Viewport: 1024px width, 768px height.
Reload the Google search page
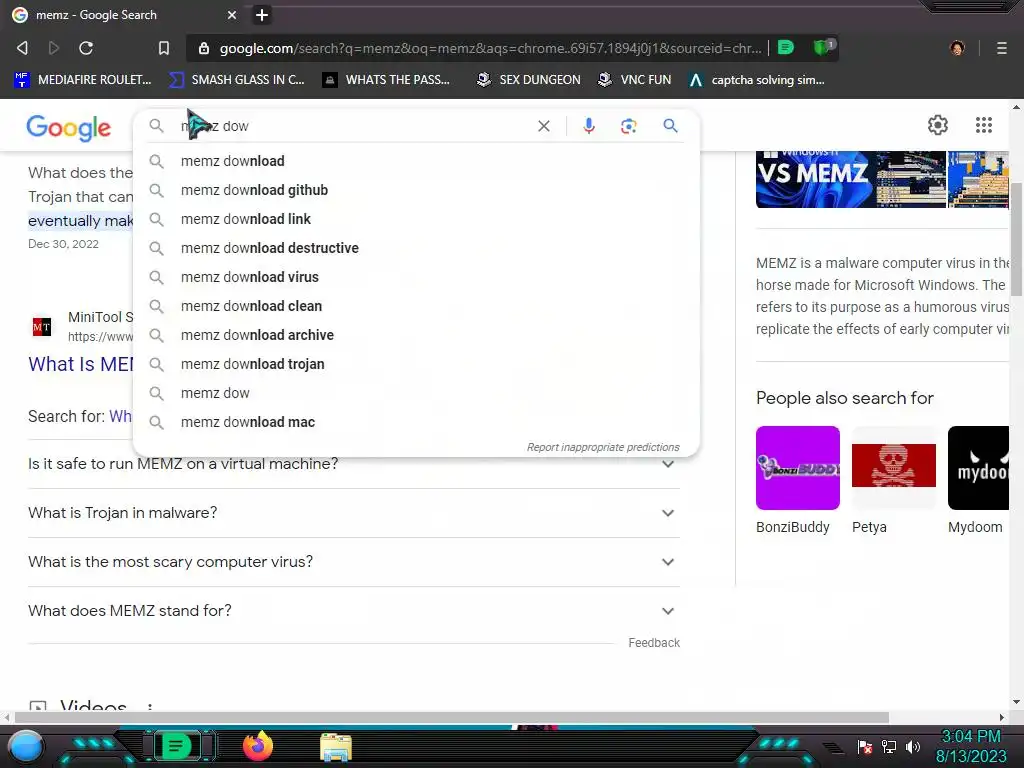click(86, 48)
